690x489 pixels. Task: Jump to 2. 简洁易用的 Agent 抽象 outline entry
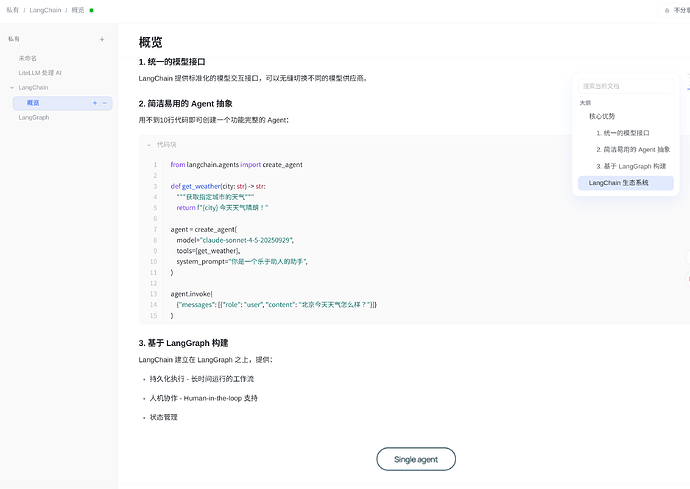[x=633, y=150]
